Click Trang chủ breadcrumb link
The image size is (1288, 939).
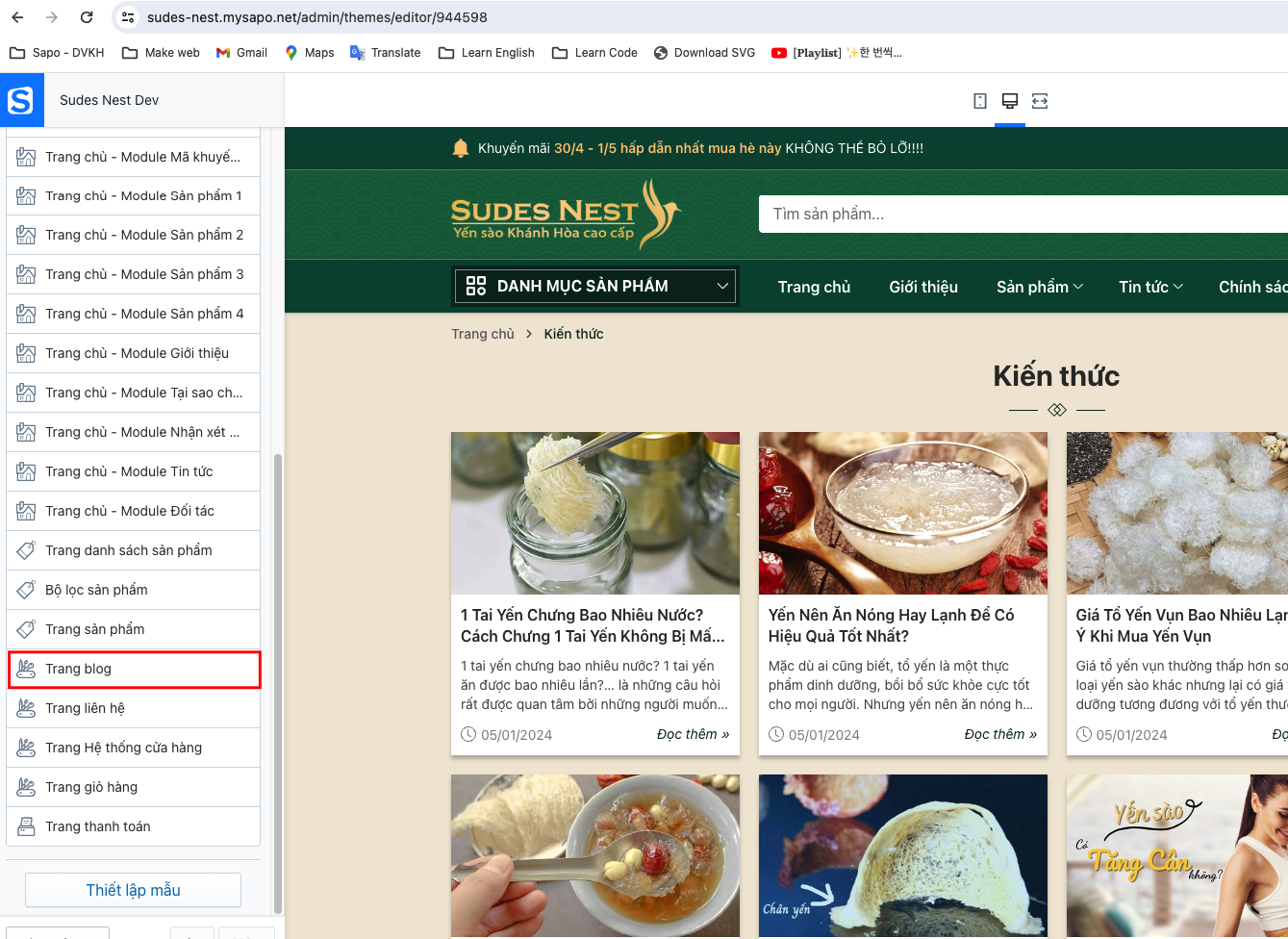tap(483, 334)
